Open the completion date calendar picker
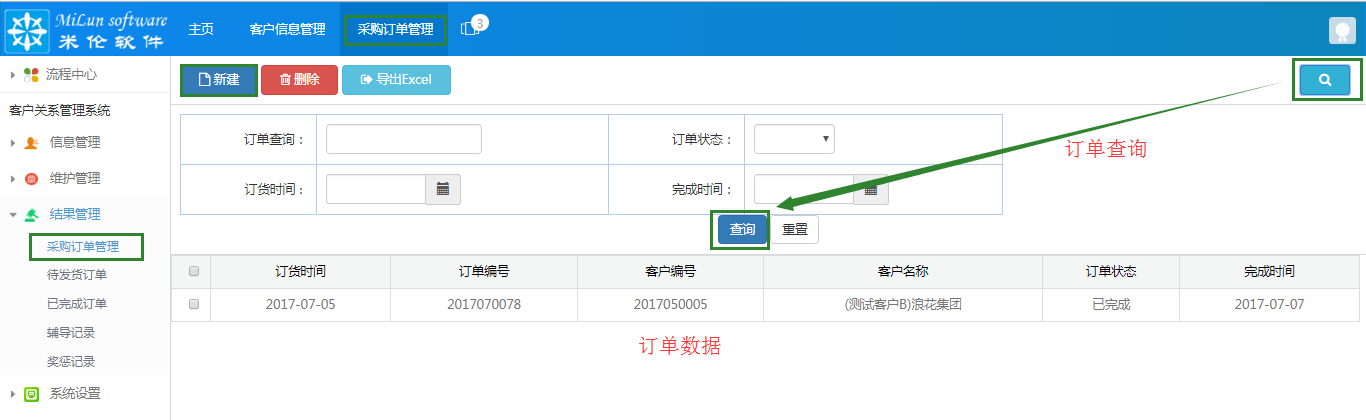1366x420 pixels. (871, 189)
